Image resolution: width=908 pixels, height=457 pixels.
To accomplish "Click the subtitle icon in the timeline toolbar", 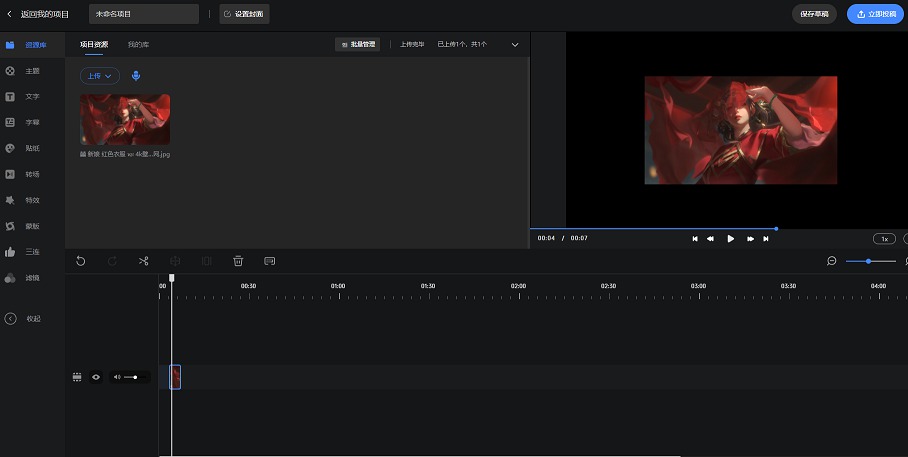I will click(269, 261).
